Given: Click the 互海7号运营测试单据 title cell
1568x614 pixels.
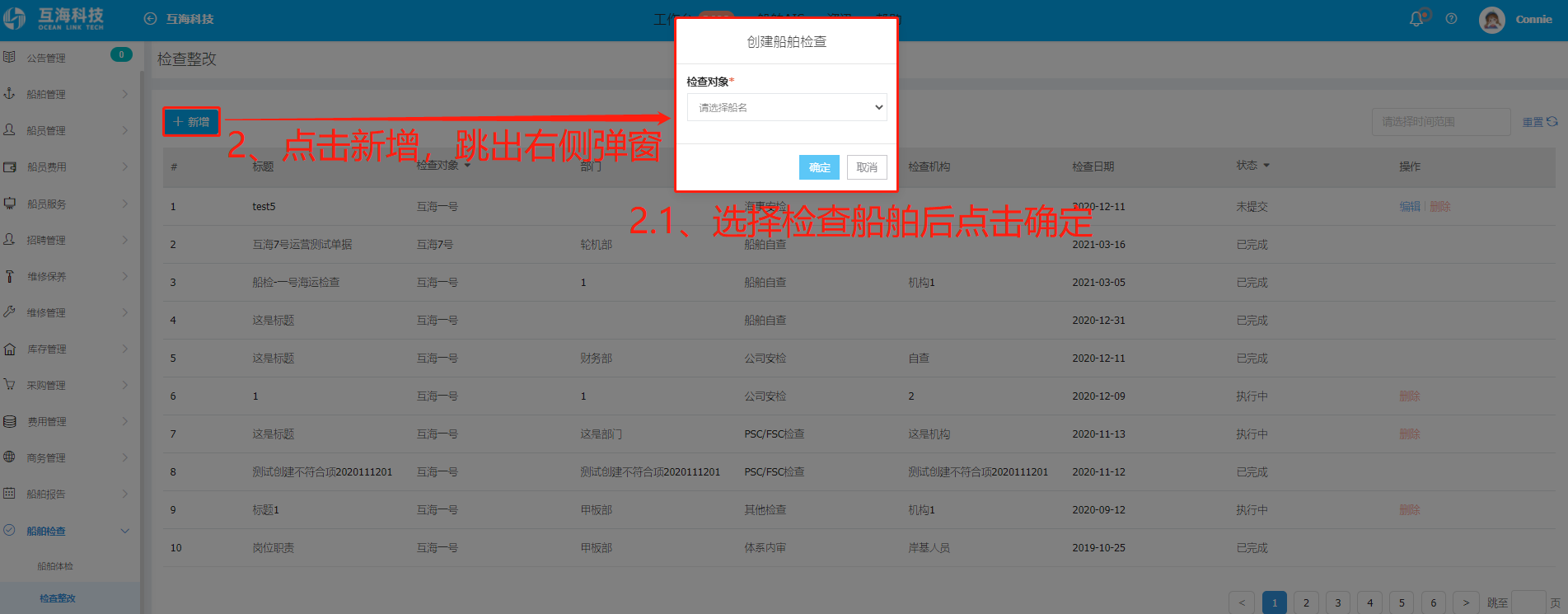Looking at the screenshot, I should point(302,245).
